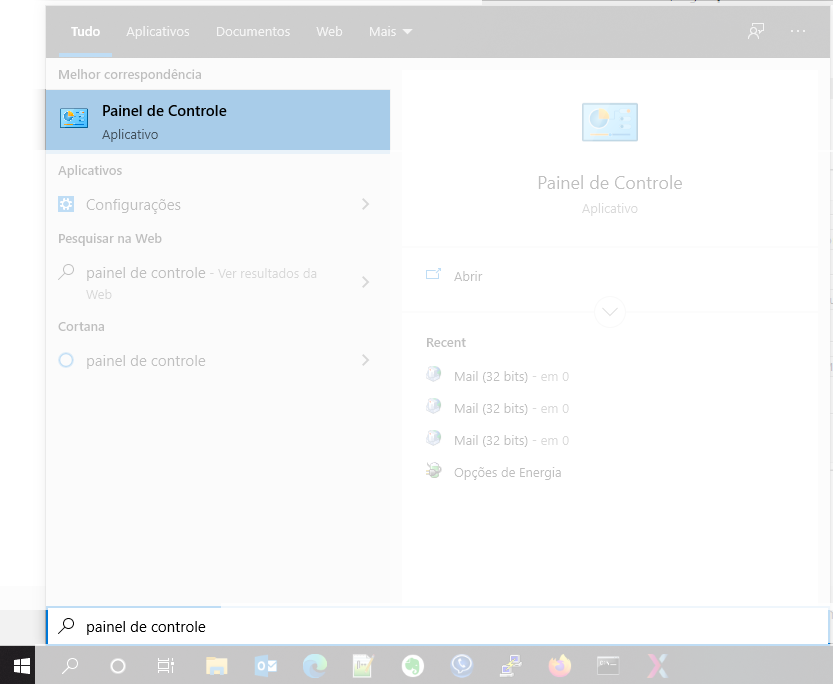Open the Painel de Controle best match result

point(217,120)
